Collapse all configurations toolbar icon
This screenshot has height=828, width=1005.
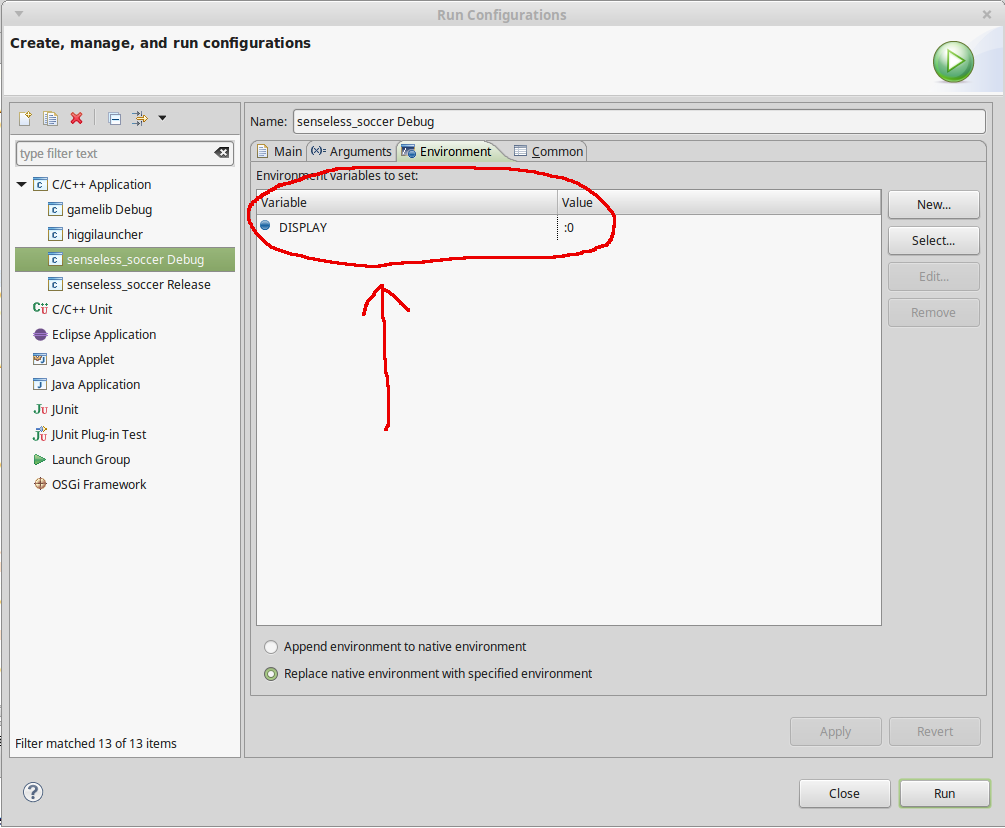point(115,118)
